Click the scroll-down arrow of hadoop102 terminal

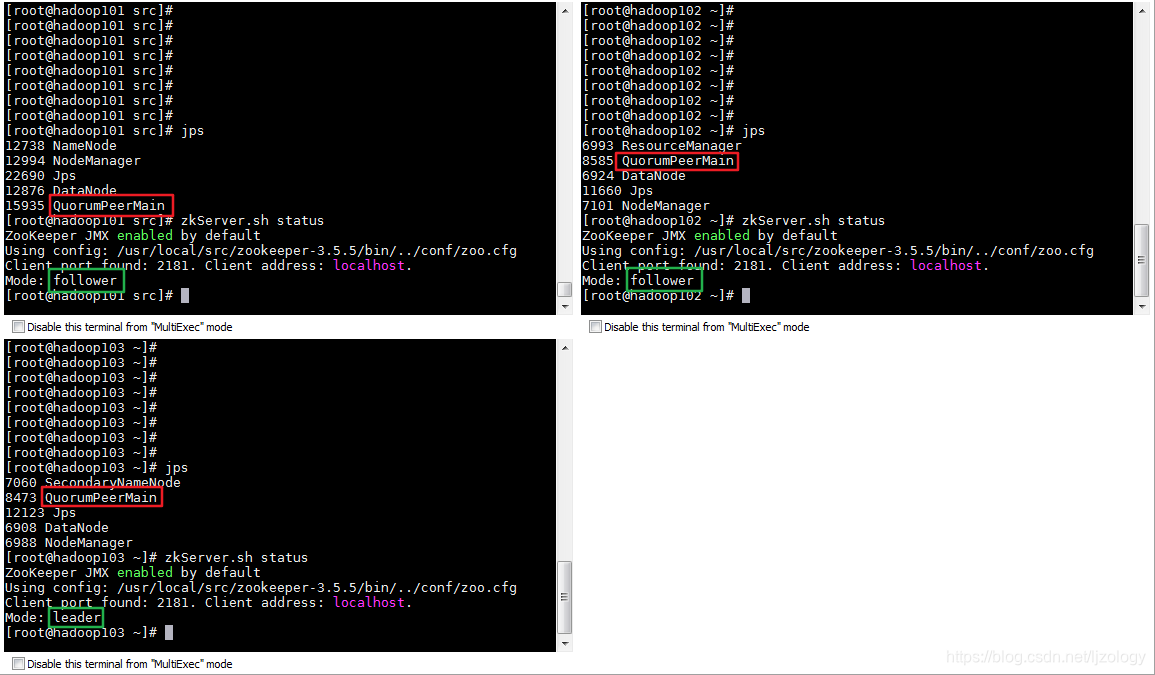1142,307
